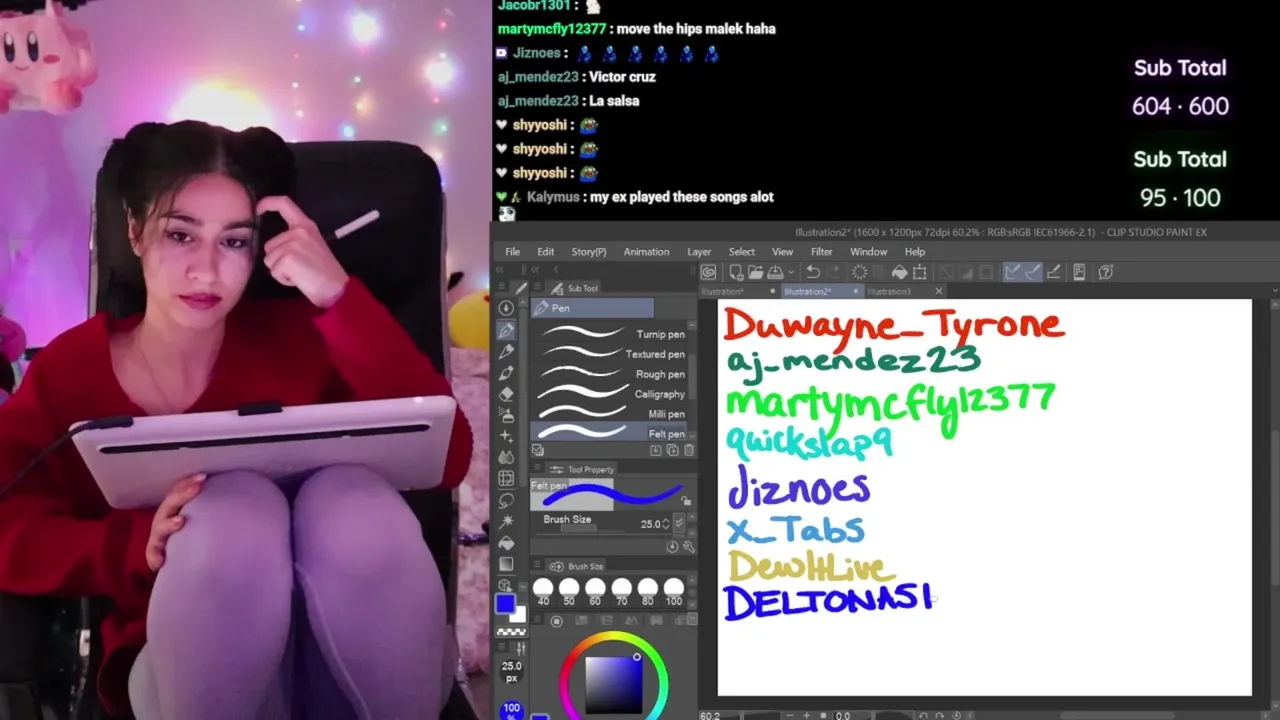Image resolution: width=1280 pixels, height=720 pixels.
Task: Open the Layer menu
Action: (699, 252)
